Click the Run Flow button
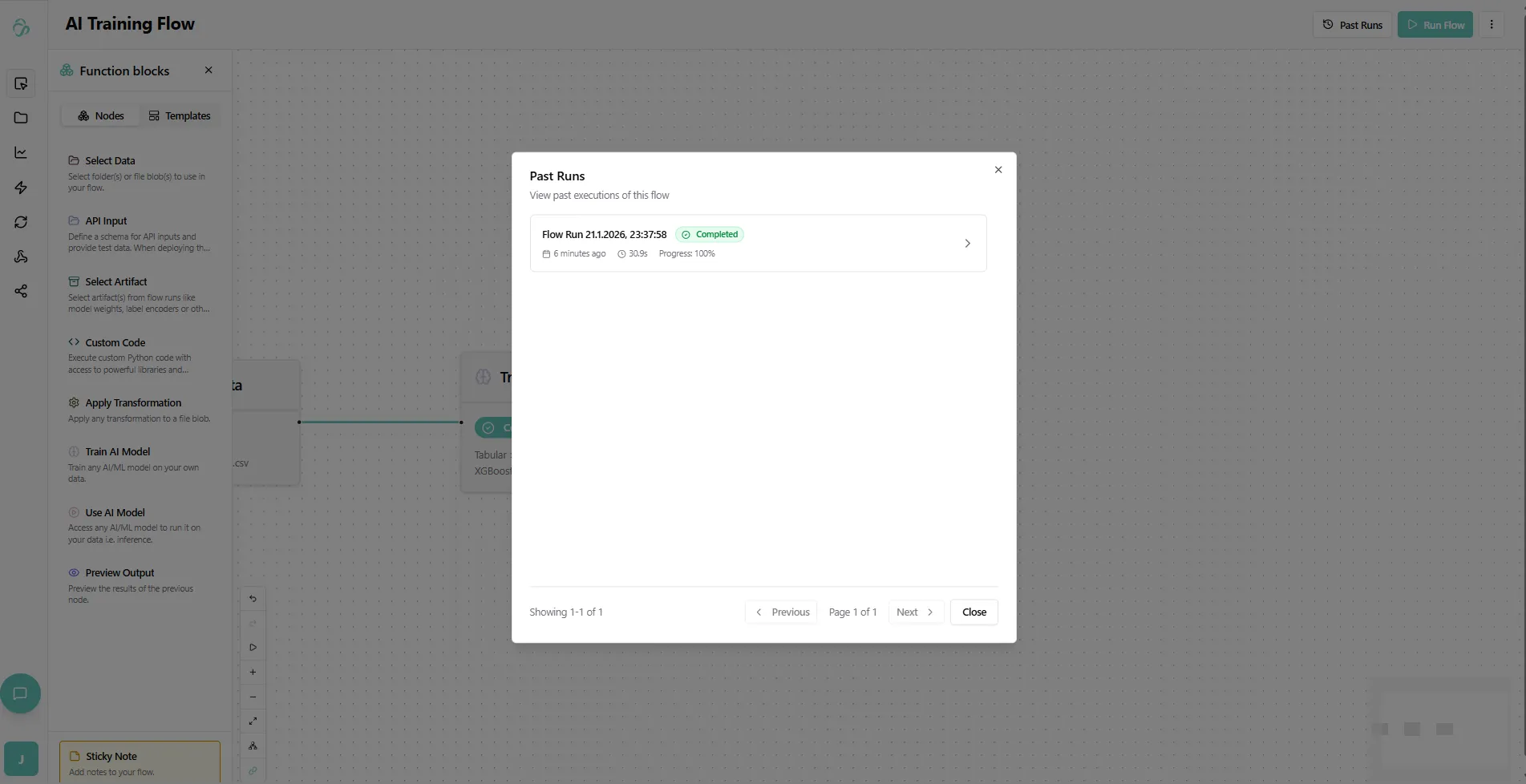 (1435, 25)
